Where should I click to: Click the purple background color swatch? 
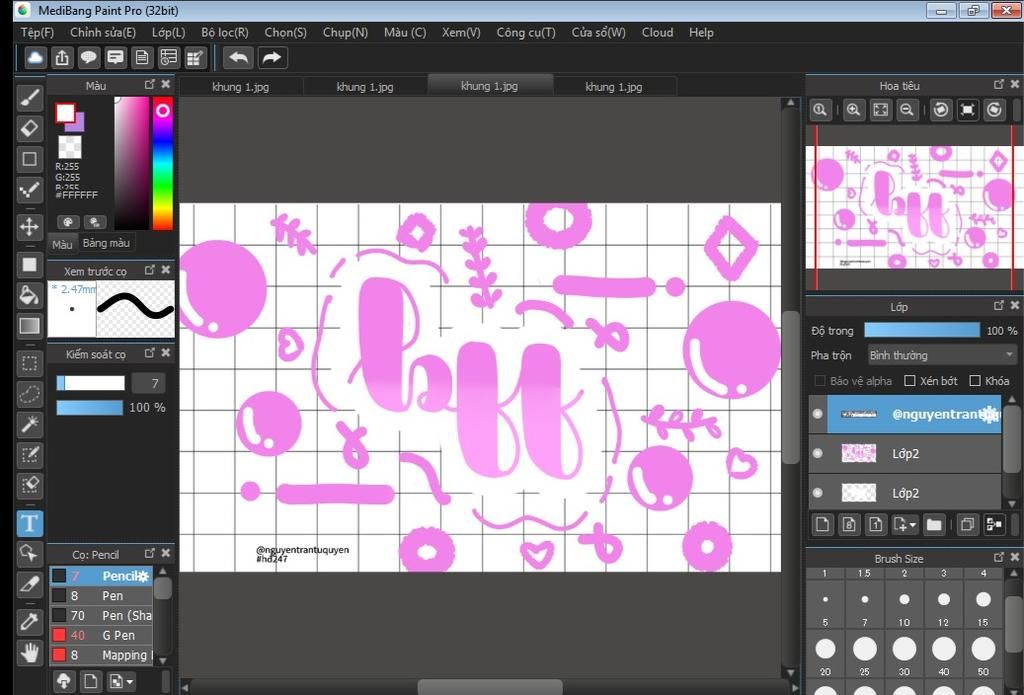tap(78, 124)
